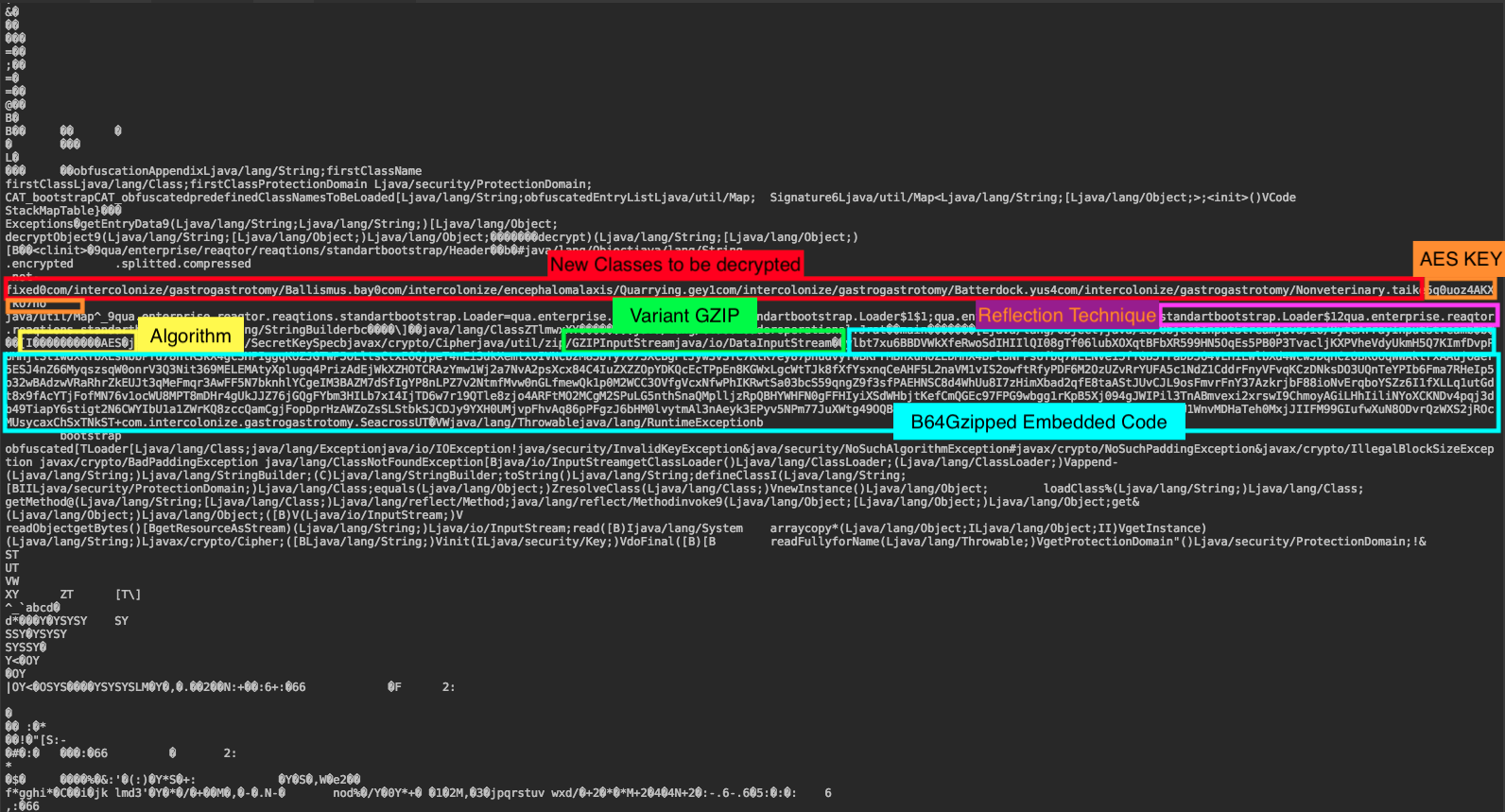Select the 'java/security/NoSuchAlgorithmException' text
This screenshot has height=812, width=1505.
[x=881, y=449]
